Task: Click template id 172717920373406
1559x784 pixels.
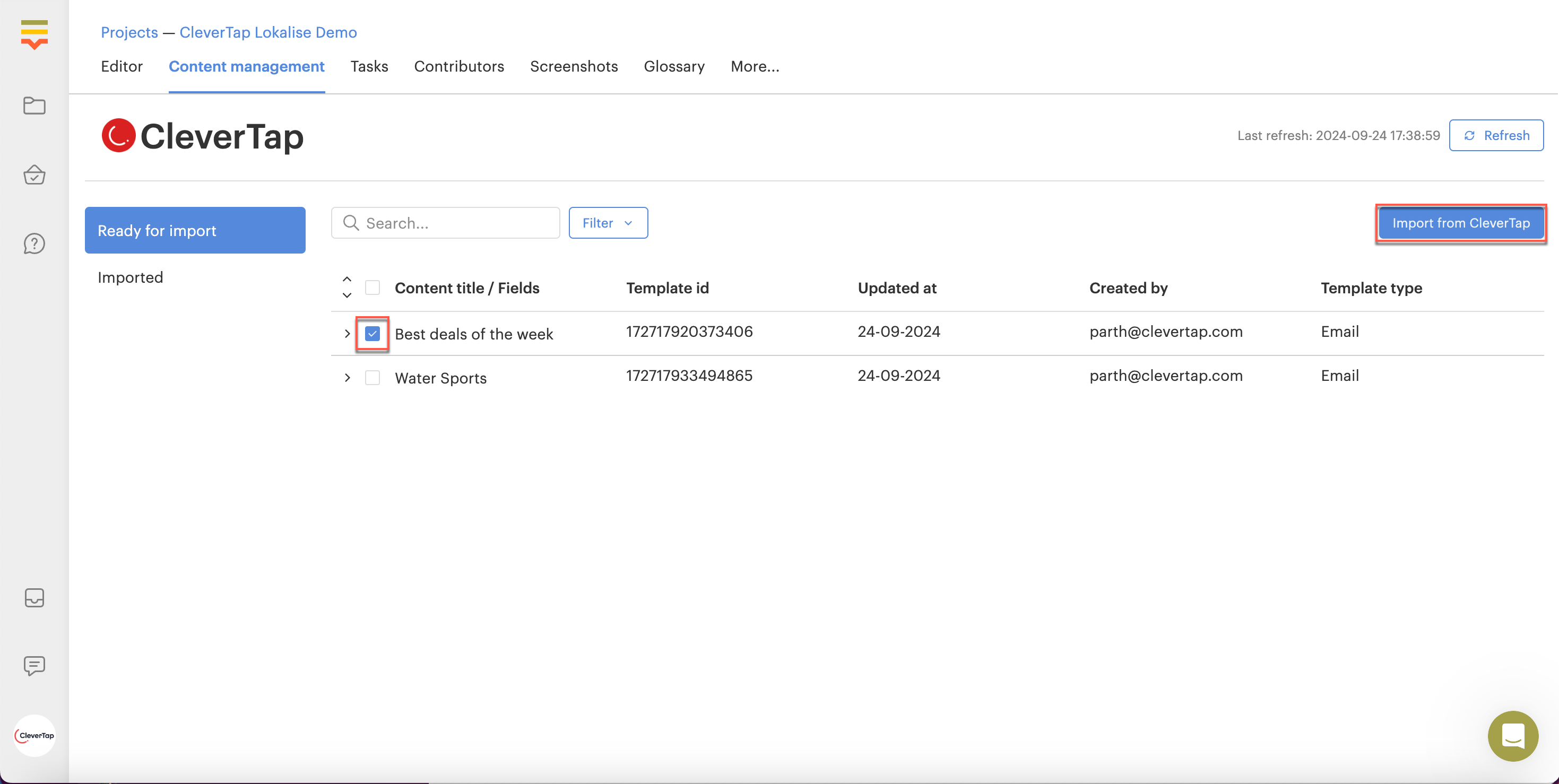Action: (x=689, y=331)
